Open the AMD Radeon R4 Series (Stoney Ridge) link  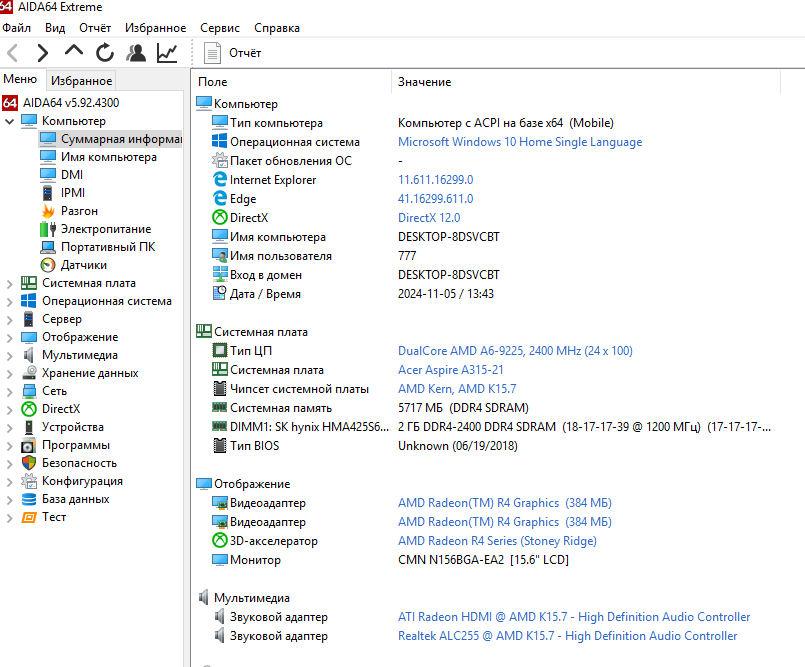coord(497,541)
